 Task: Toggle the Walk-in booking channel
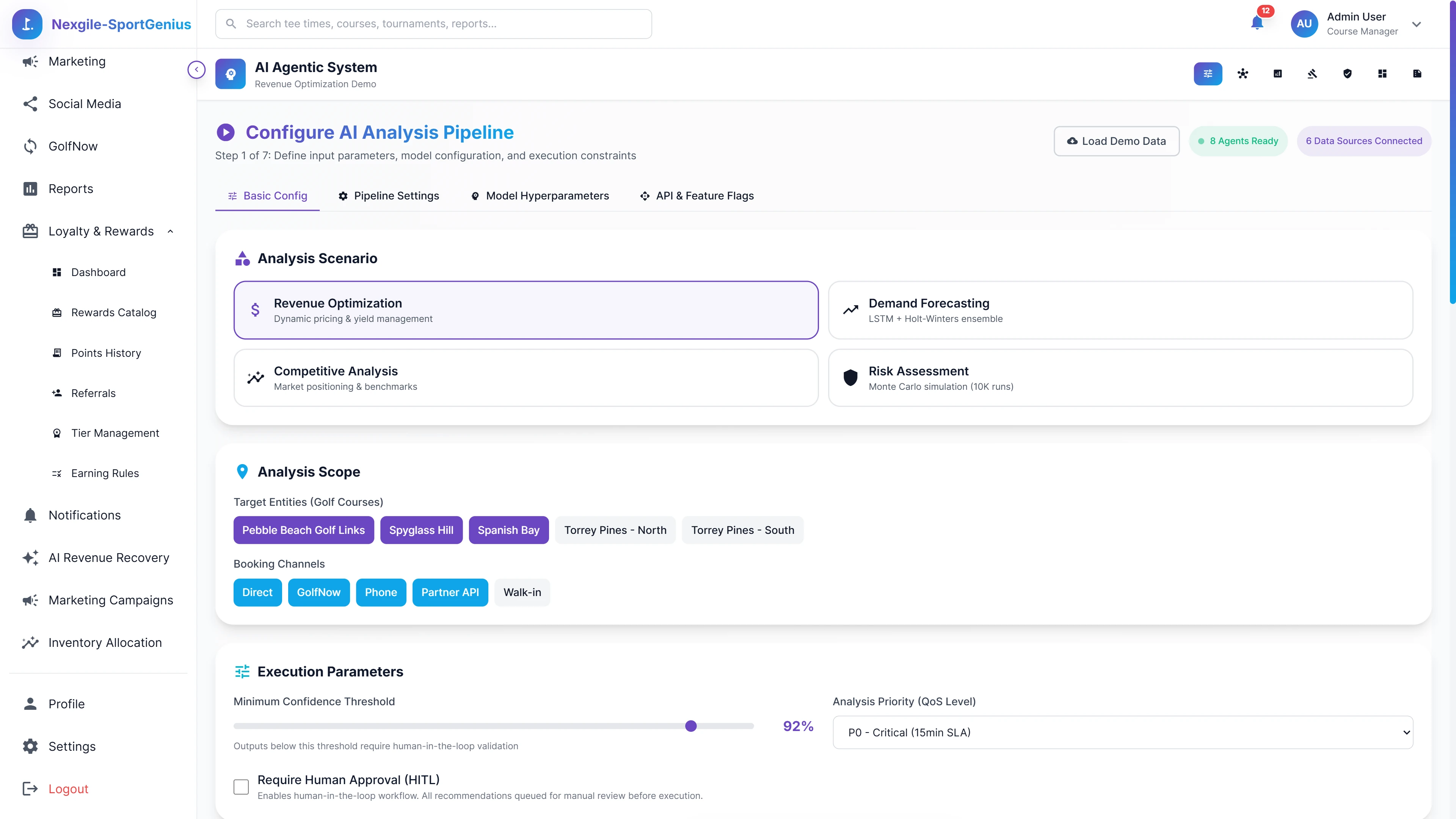click(x=522, y=592)
